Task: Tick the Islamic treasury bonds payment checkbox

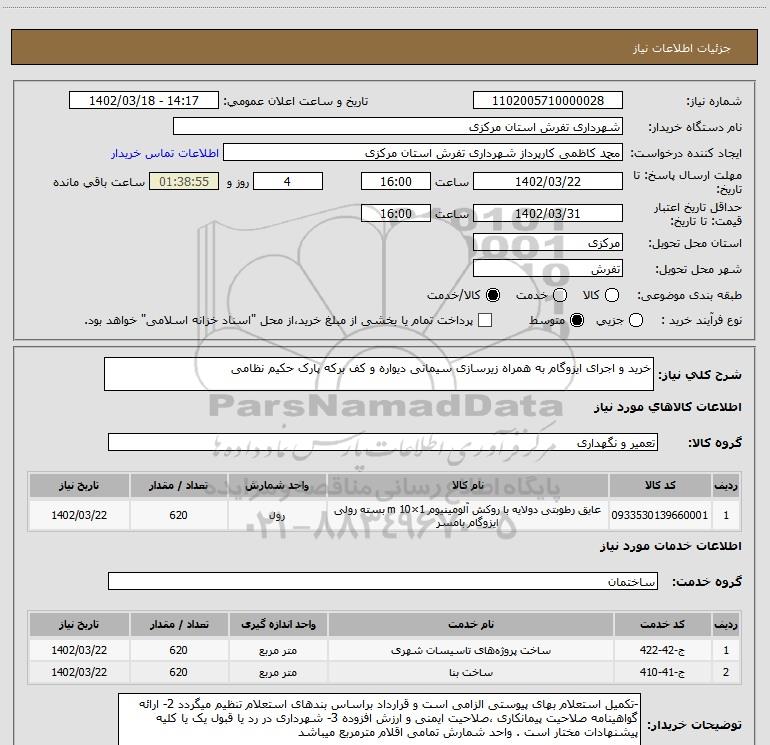Action: pyautogui.click(x=485, y=321)
